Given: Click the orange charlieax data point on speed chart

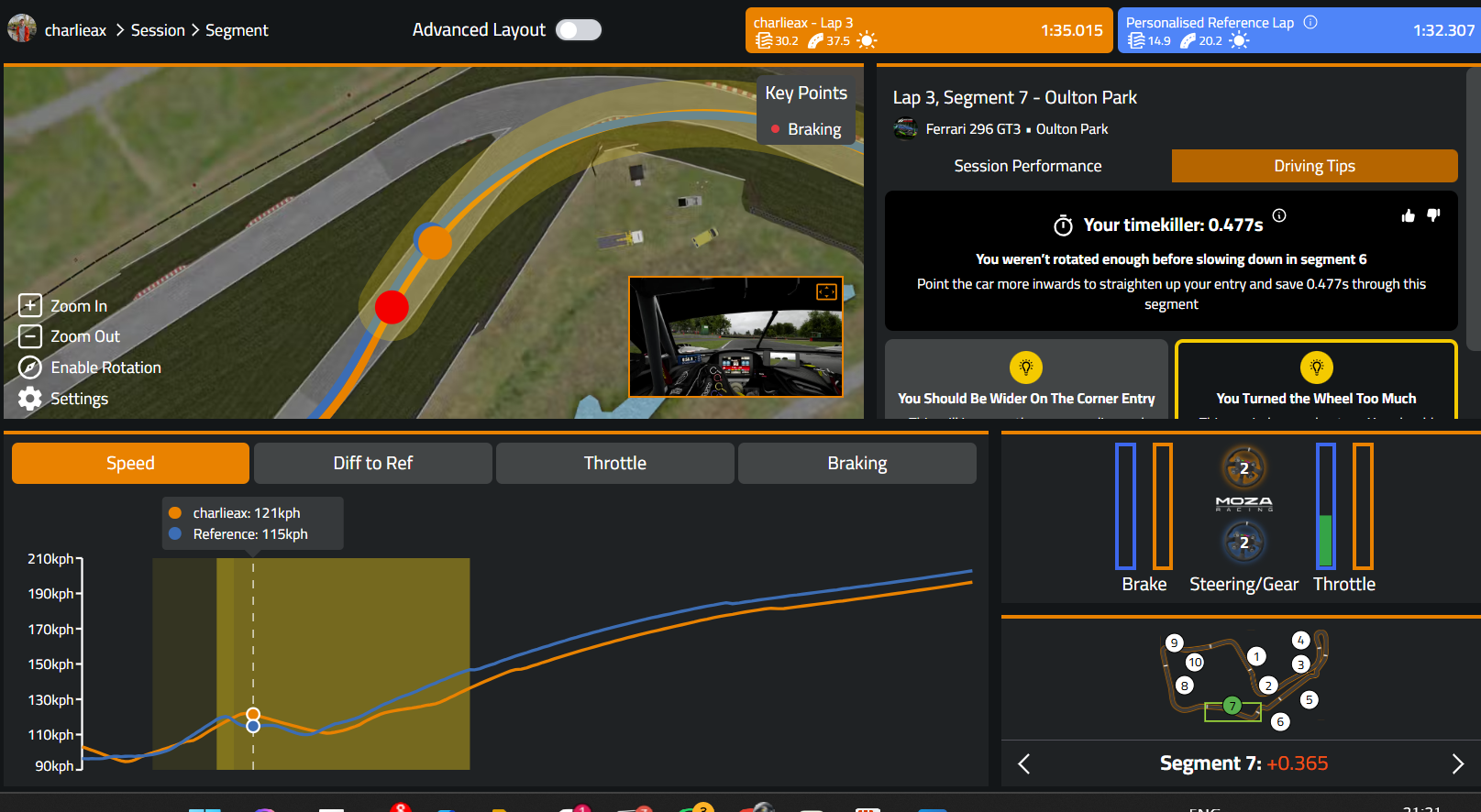Looking at the screenshot, I should point(253,714).
